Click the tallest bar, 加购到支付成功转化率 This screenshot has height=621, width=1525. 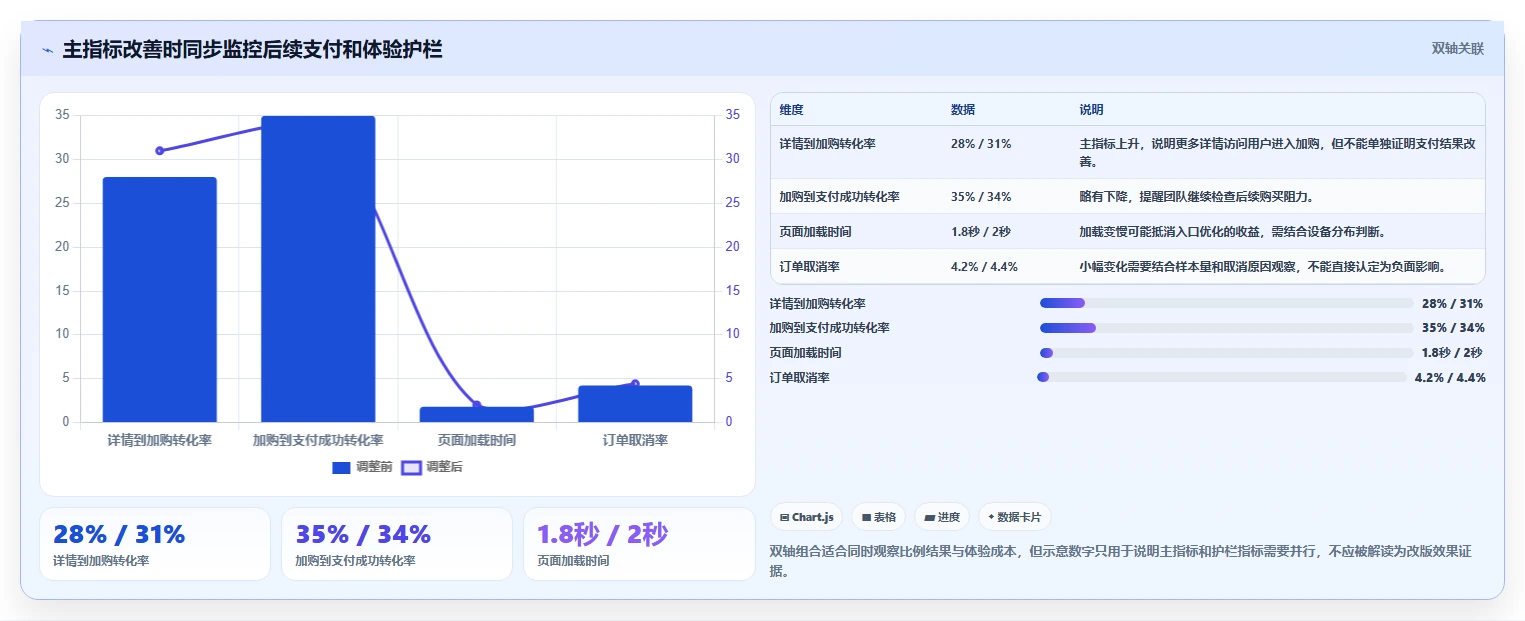318,269
